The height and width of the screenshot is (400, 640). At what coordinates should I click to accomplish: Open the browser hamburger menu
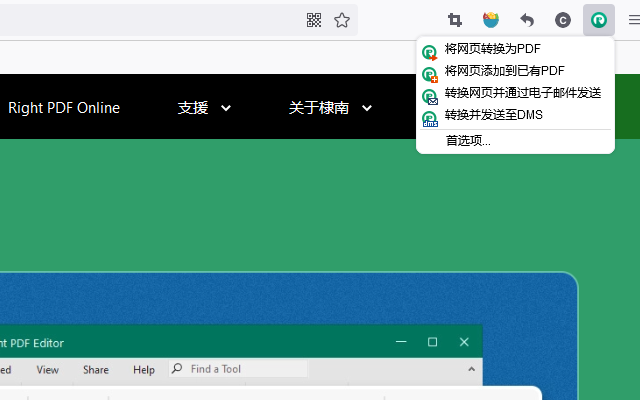(x=634, y=20)
